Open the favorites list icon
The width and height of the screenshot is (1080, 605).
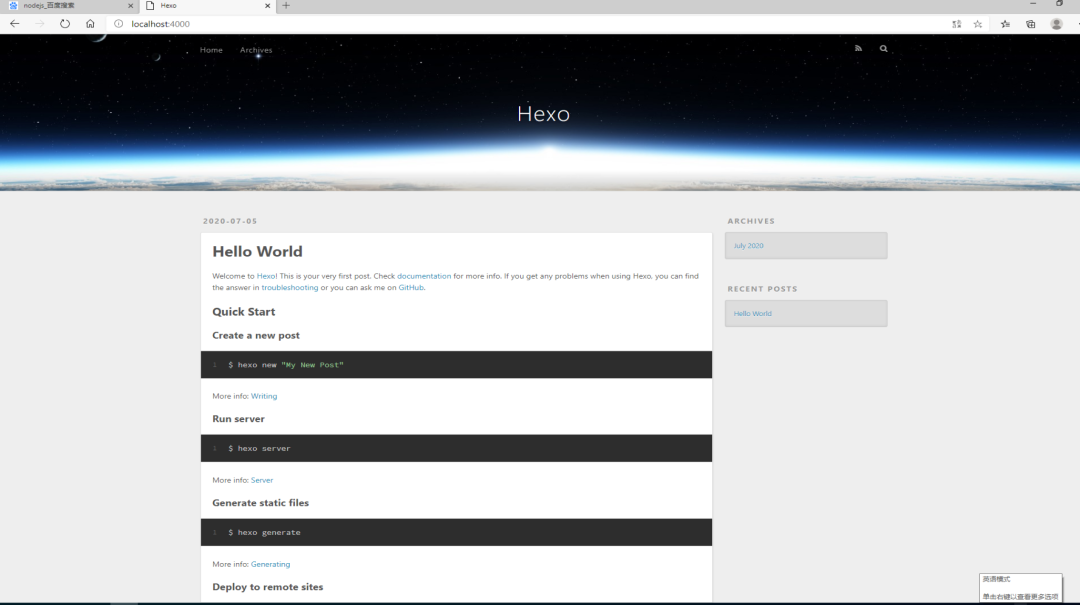coord(1006,24)
